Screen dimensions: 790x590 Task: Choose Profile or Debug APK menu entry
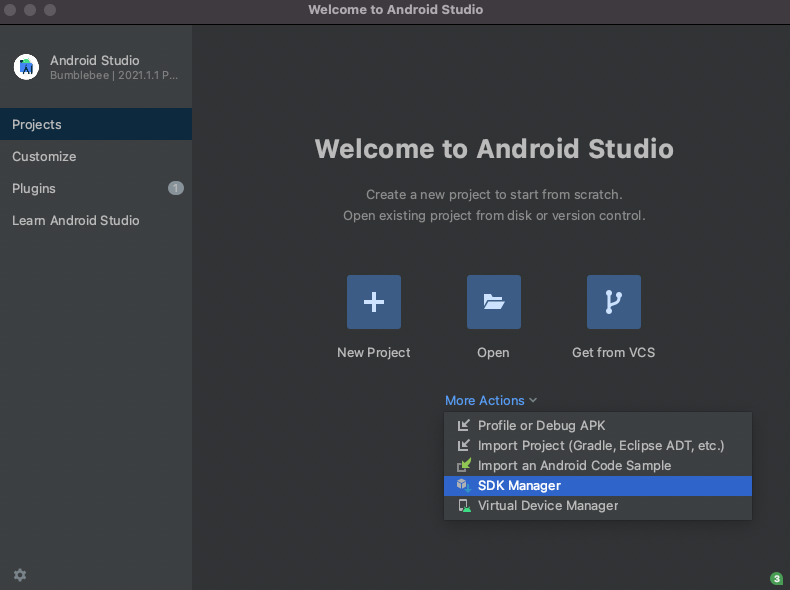tap(598, 425)
